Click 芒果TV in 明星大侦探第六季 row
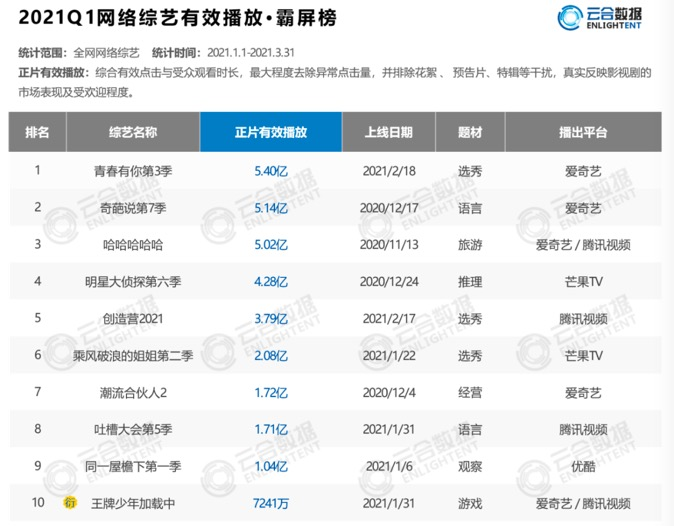The width and height of the screenshot is (674, 526). point(583,282)
